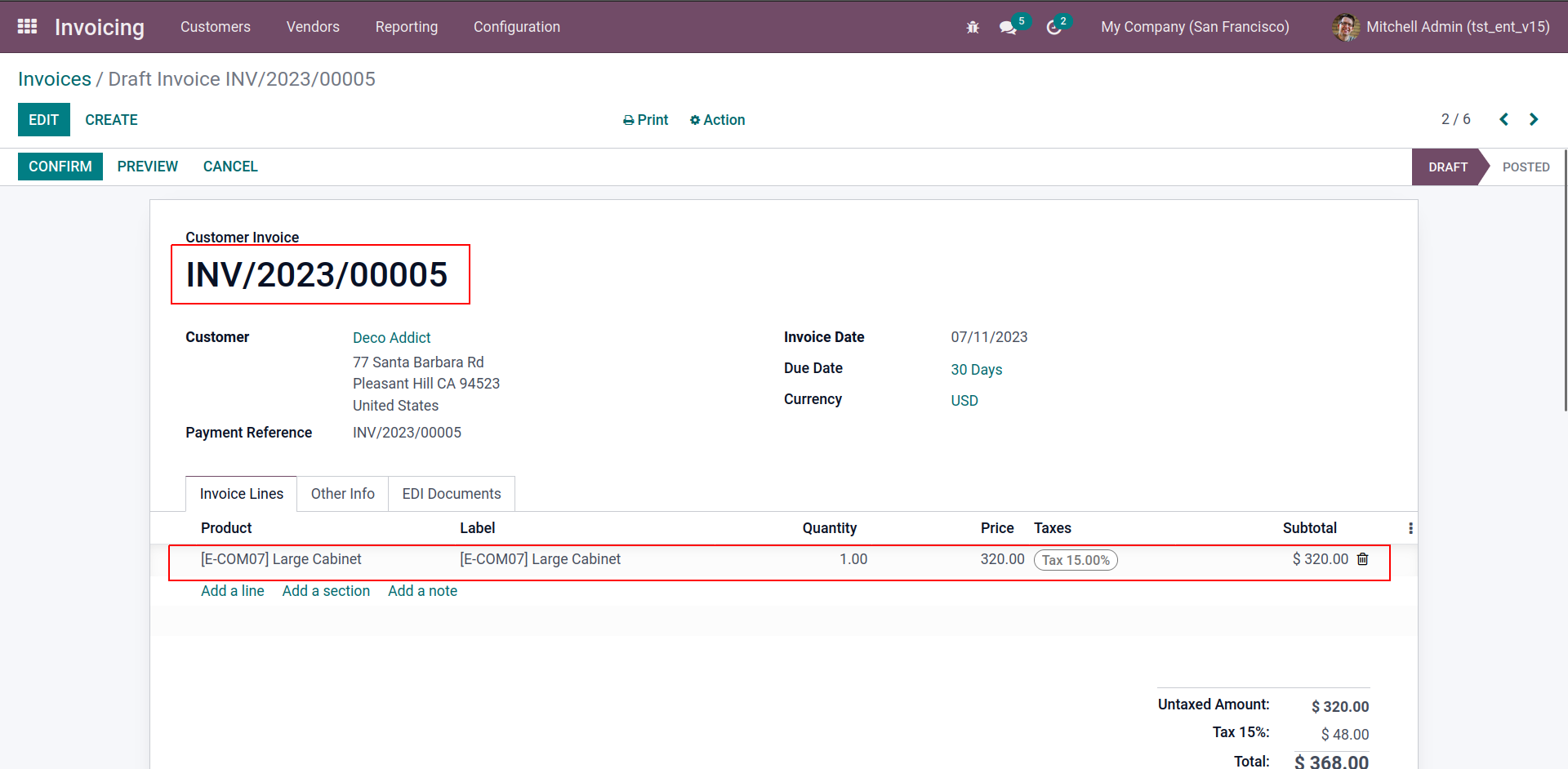Go to previous invoice record arrow
This screenshot has height=769, width=1568.
[1503, 119]
